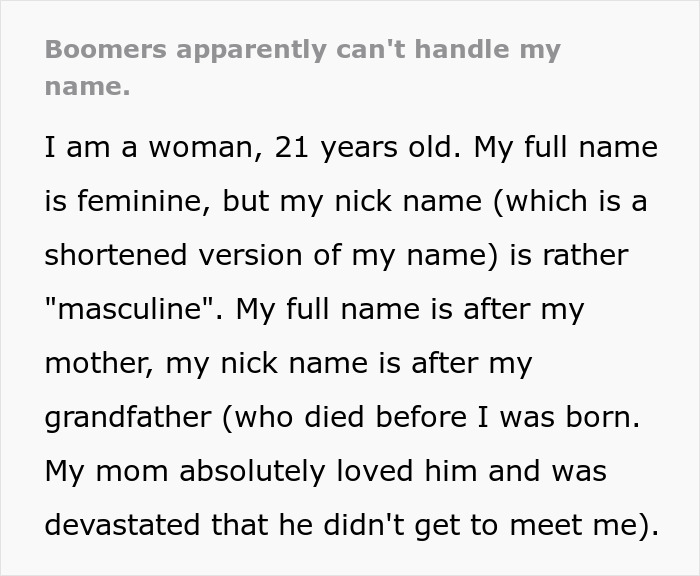Click the word "loved" in the paragraph

(x=375, y=471)
